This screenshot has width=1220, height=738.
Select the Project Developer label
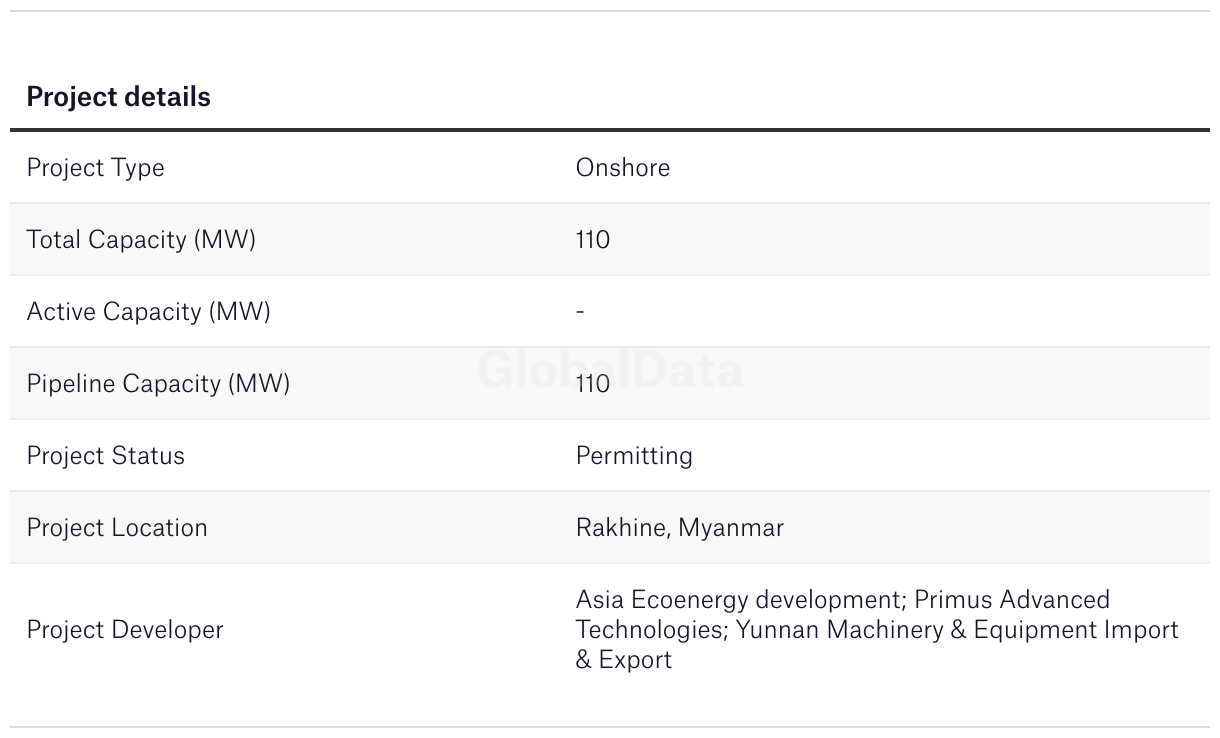pyautogui.click(x=125, y=630)
